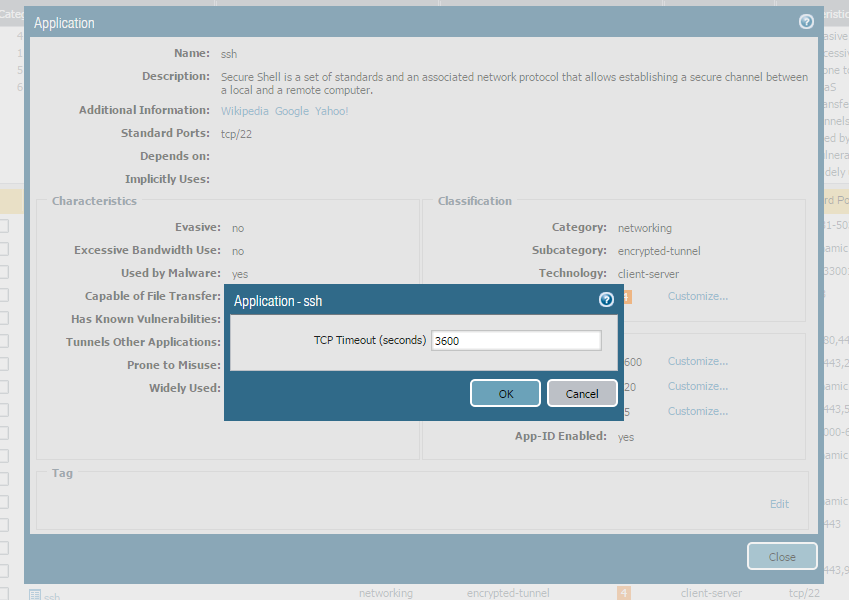The height and width of the screenshot is (600, 849).
Task: Click Customize link beside value 600
Action: 697,361
